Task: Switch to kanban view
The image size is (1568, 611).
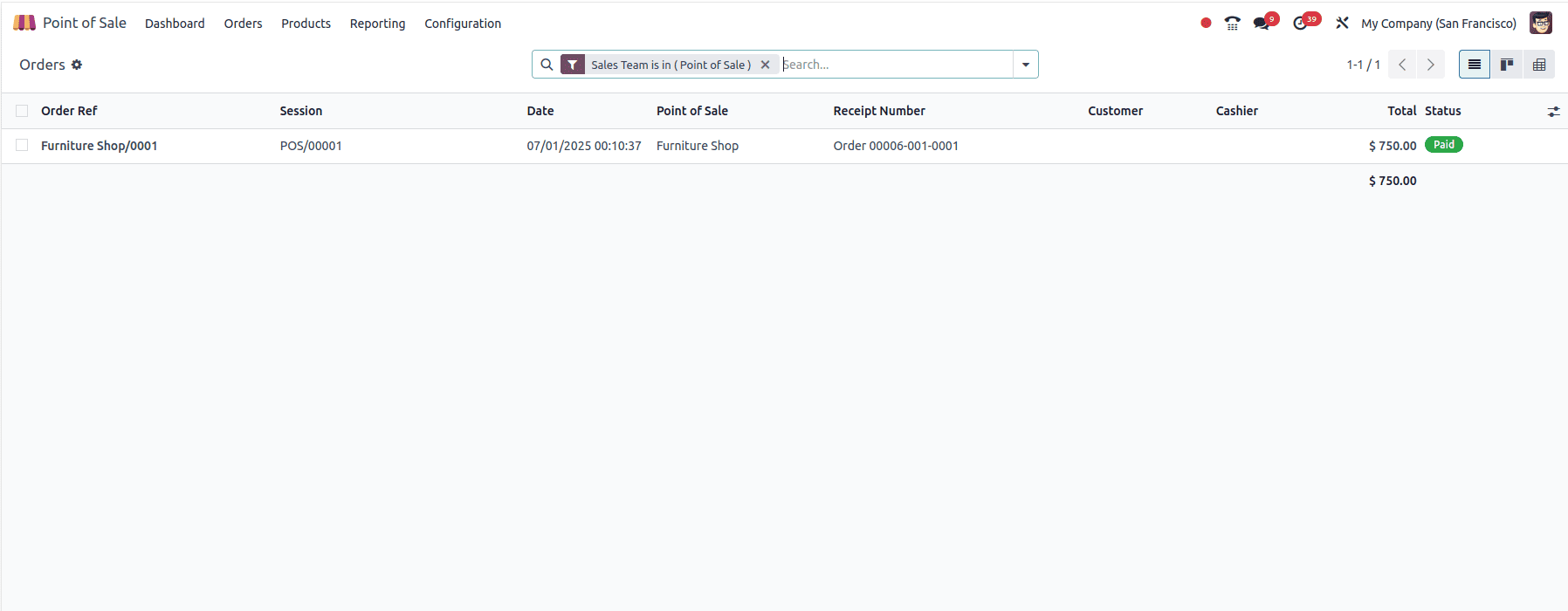Action: [1507, 65]
